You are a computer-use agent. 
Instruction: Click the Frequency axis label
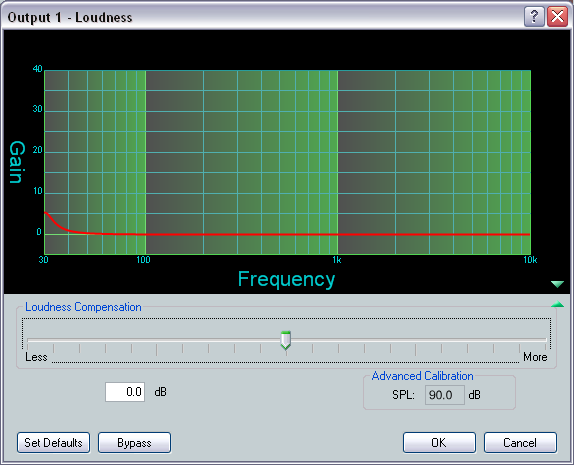tap(286, 279)
